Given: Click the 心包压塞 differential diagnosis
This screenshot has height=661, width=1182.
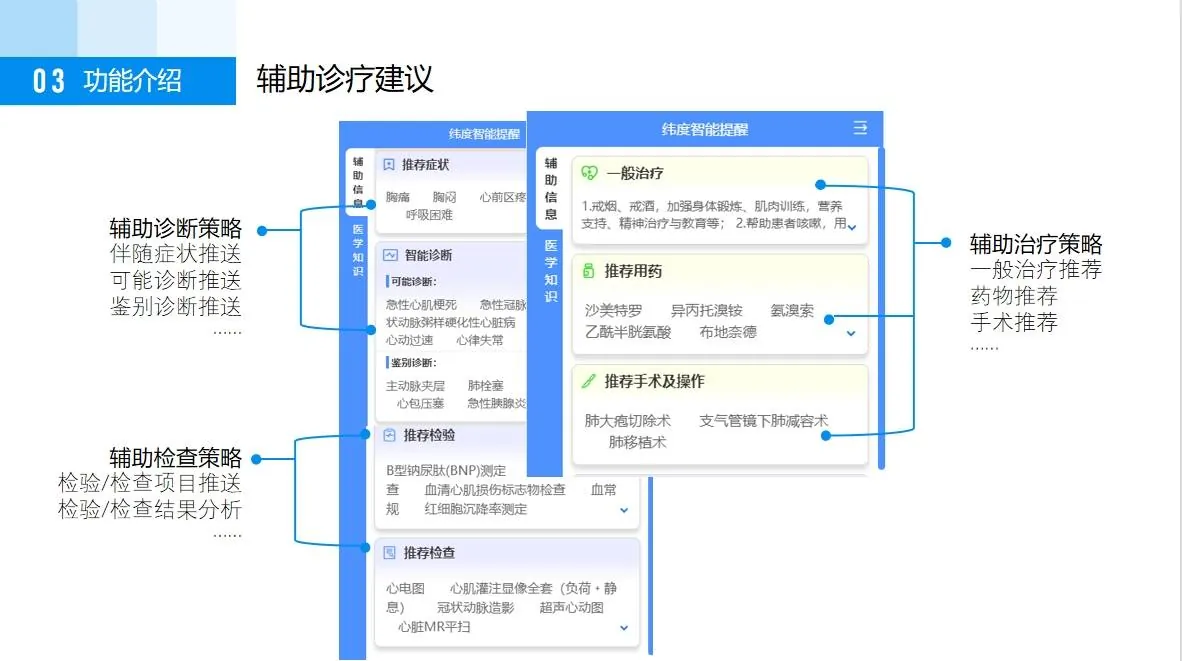Looking at the screenshot, I should tap(421, 403).
